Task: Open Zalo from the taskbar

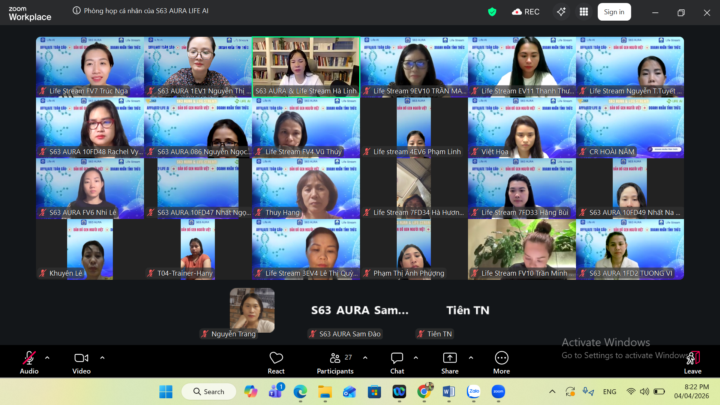Action: coord(473,392)
